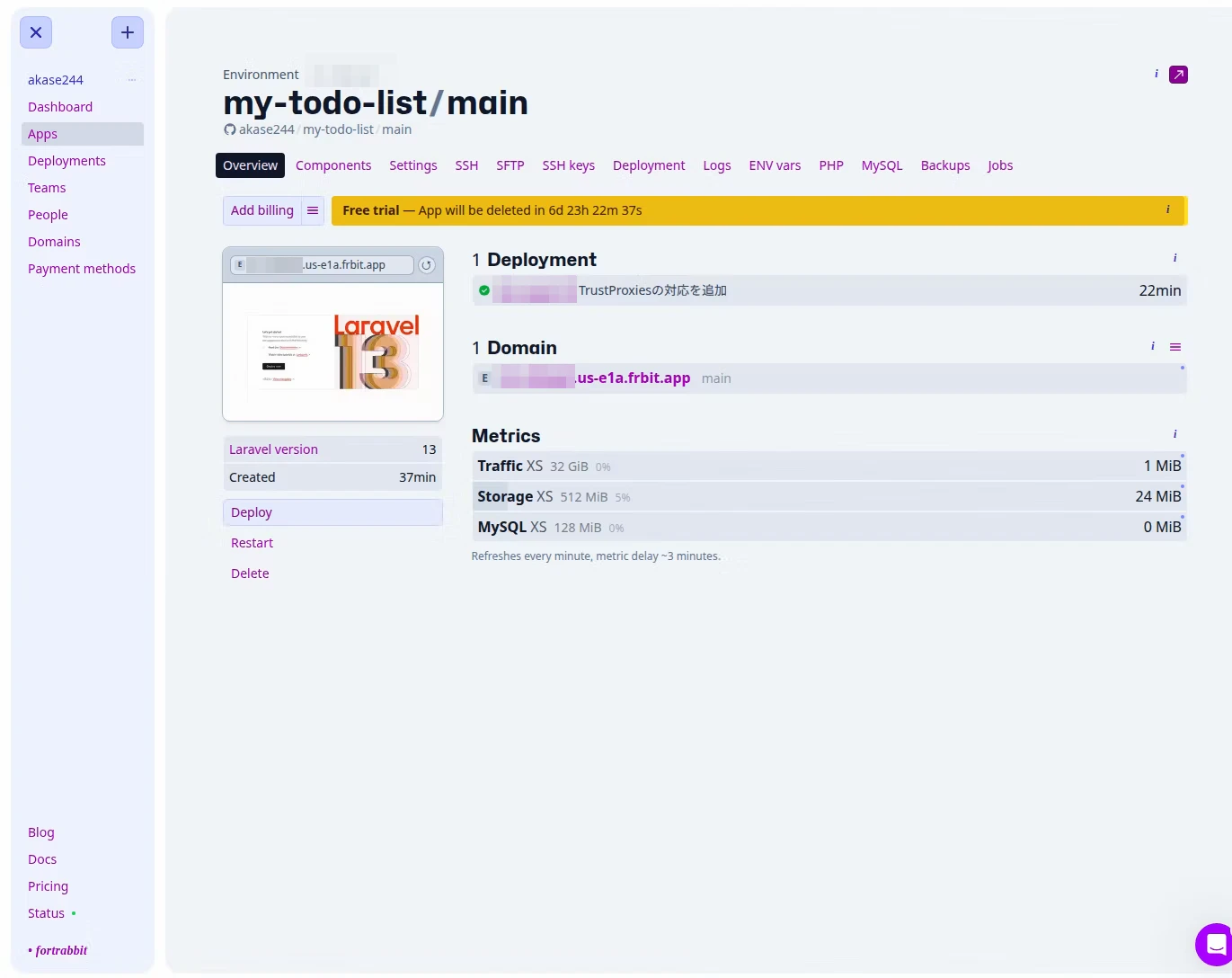Click the fortrabbit logo in the sidebar

(x=58, y=950)
